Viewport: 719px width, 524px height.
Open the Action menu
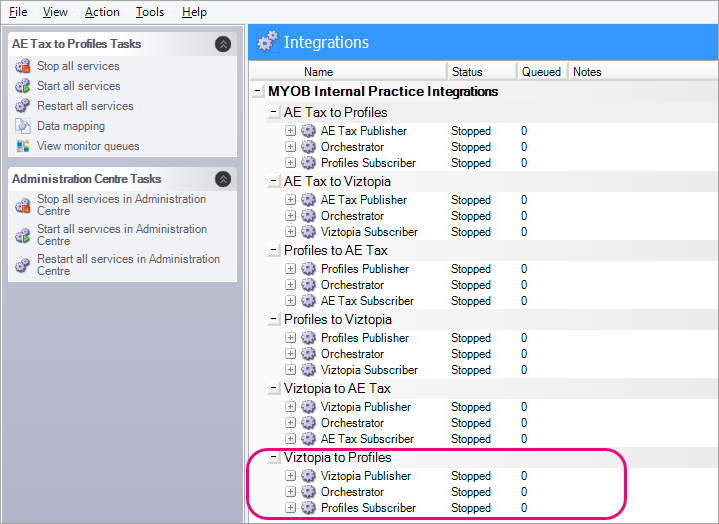point(102,12)
